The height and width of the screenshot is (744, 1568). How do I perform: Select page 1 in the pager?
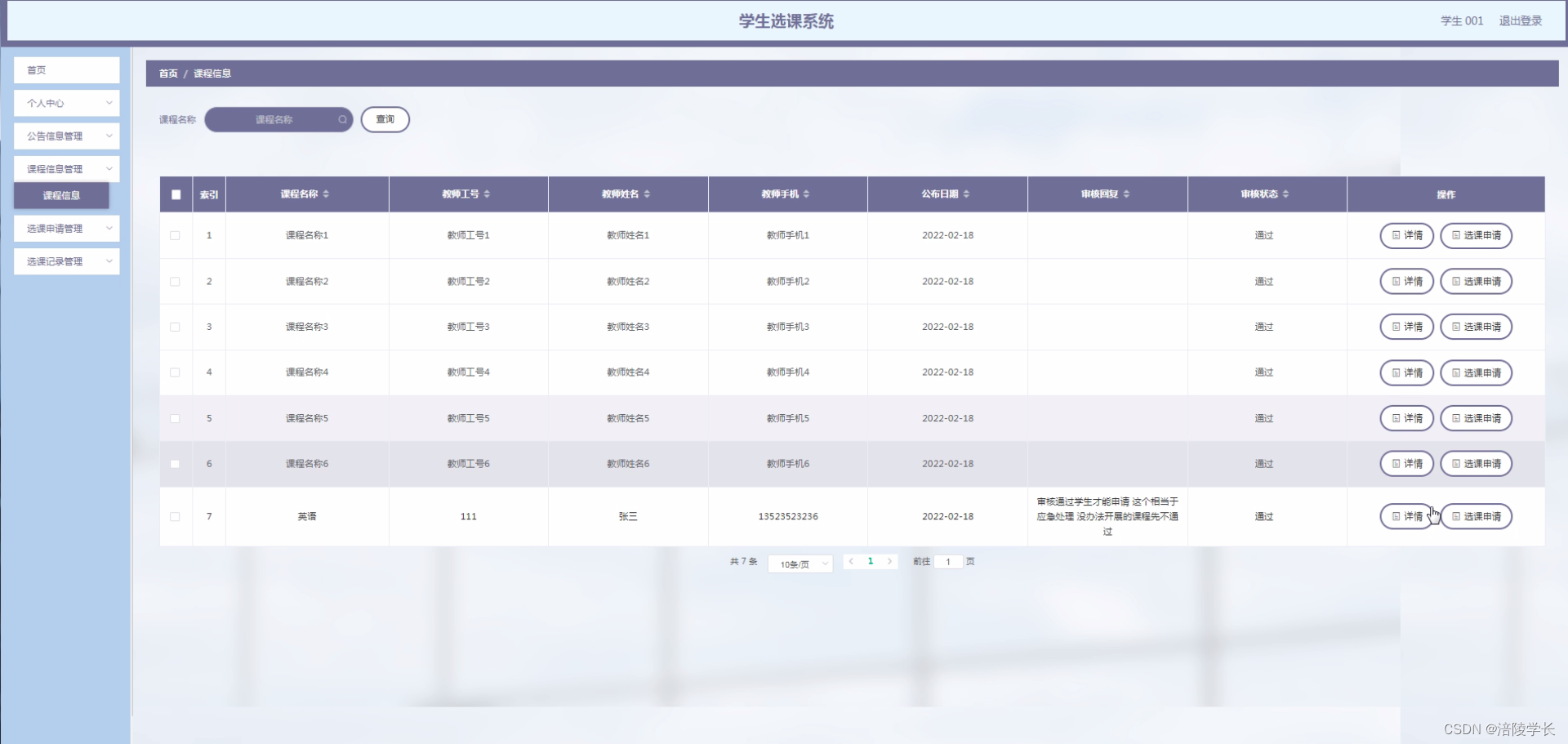click(871, 562)
